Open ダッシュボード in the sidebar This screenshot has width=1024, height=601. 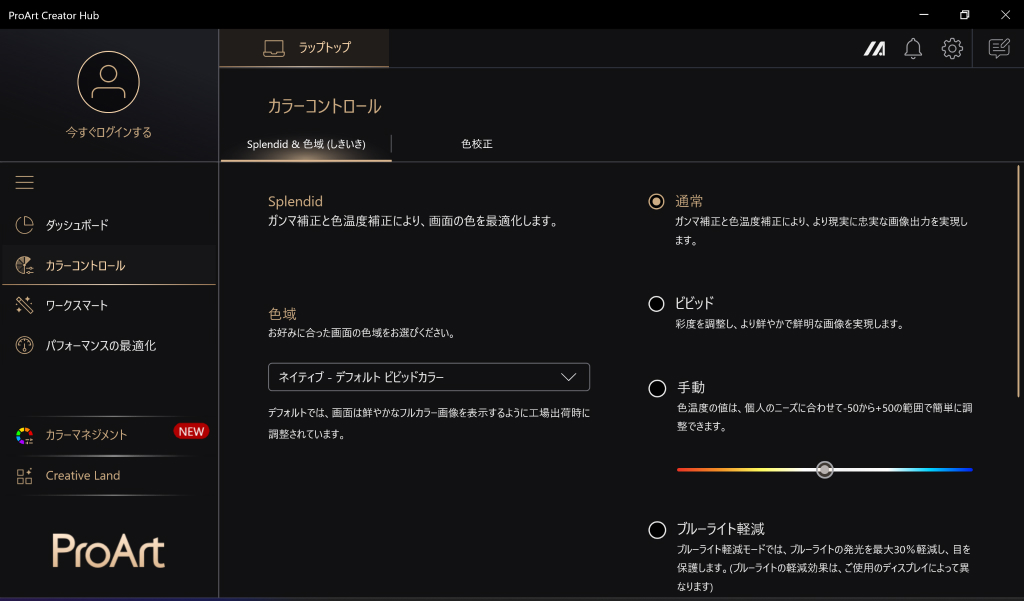point(109,225)
